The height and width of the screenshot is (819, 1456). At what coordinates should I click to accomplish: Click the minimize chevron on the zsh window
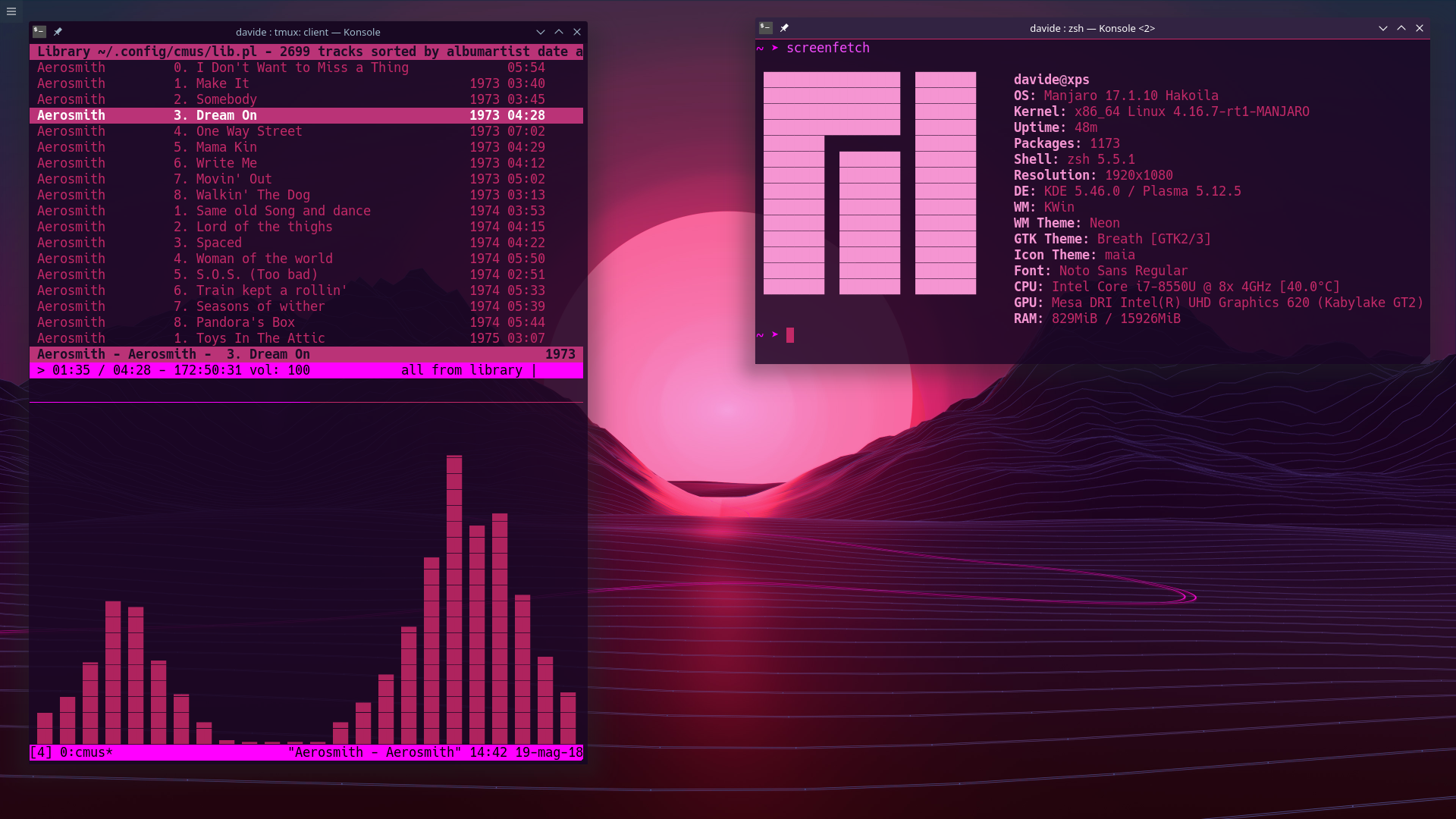1385,27
